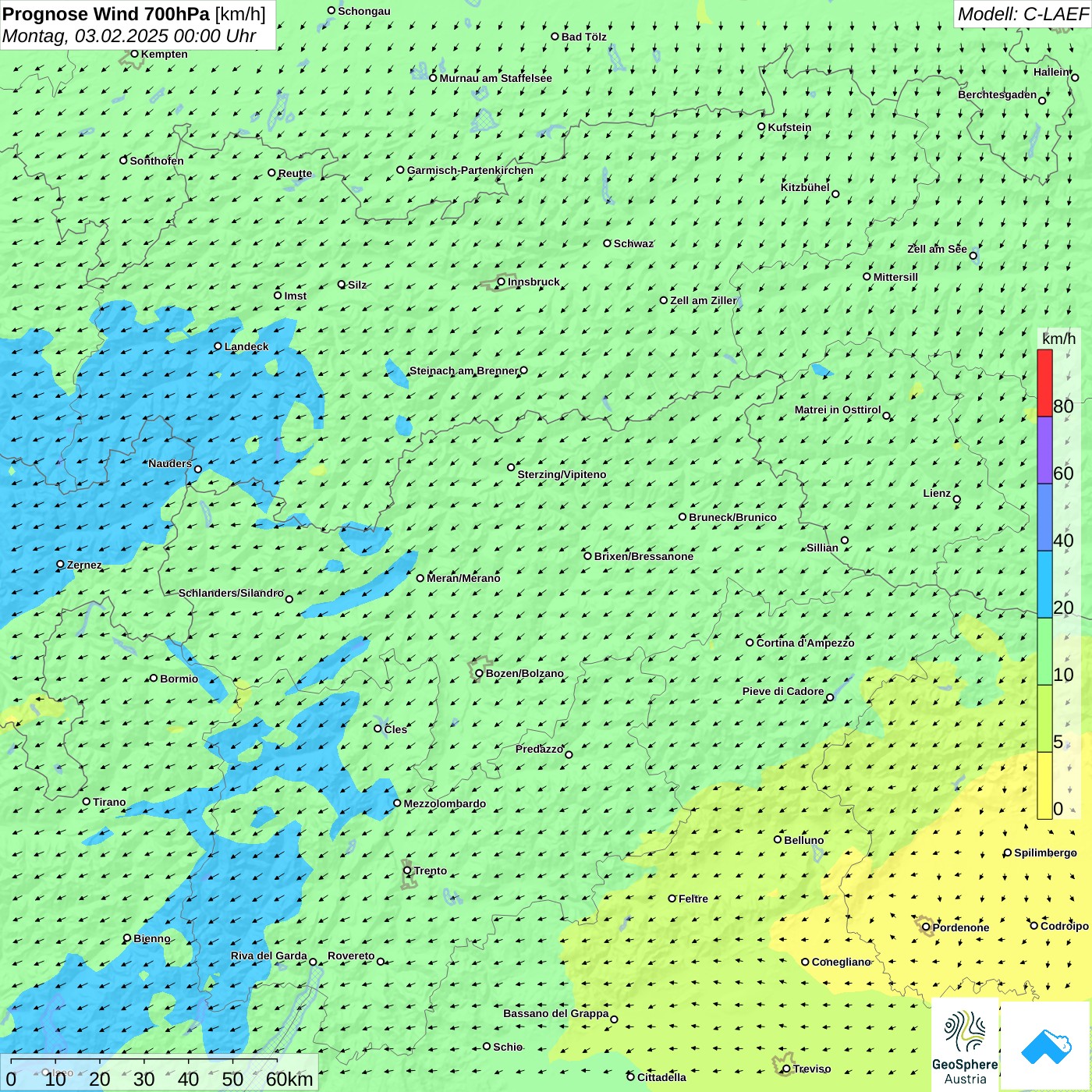Image resolution: width=1092 pixels, height=1092 pixels.
Task: Select the Treviso city label
Action: [811, 1069]
